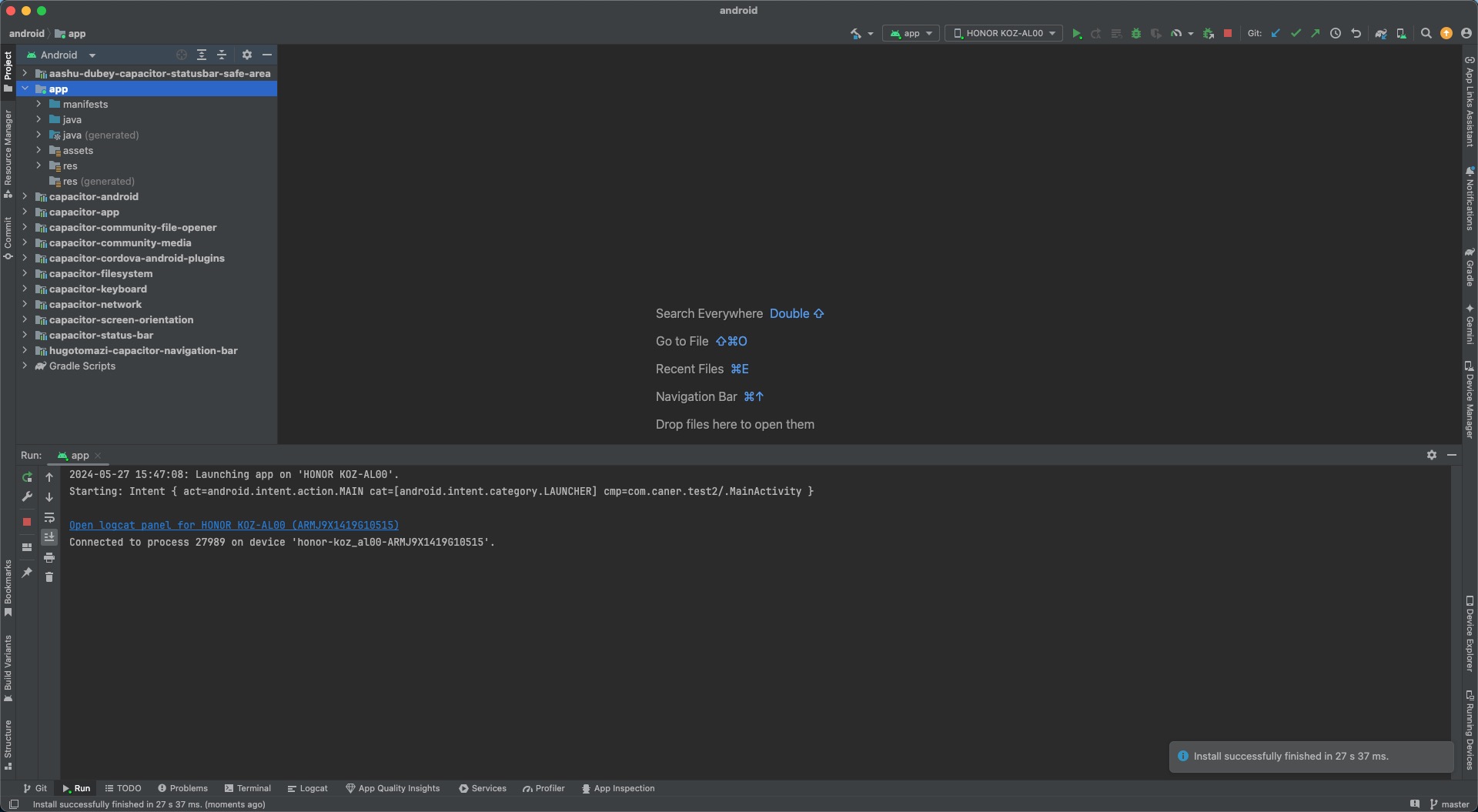Rerun app using the Run panel rerun icon

(x=27, y=477)
